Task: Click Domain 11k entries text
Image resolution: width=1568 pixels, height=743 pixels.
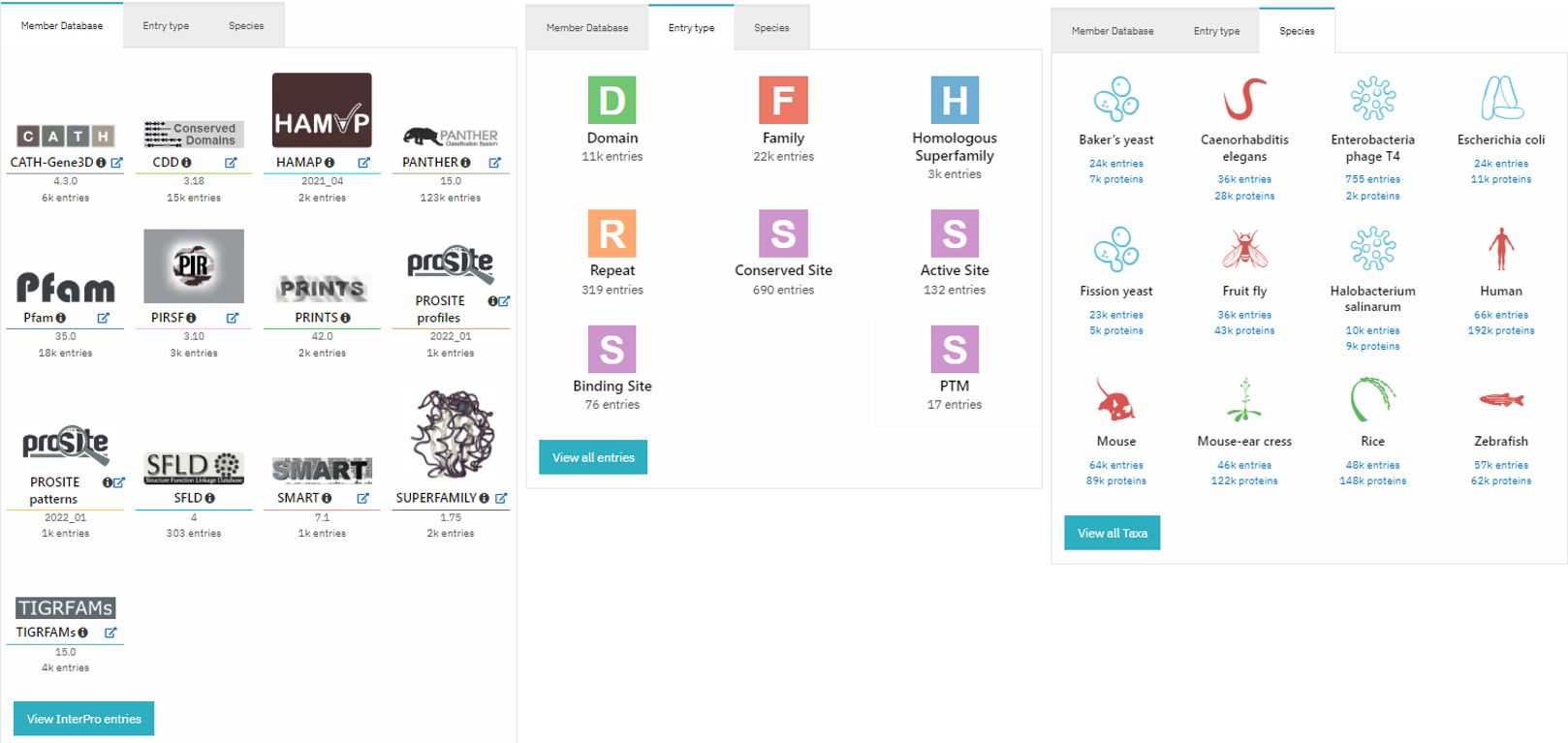Action: click(612, 156)
